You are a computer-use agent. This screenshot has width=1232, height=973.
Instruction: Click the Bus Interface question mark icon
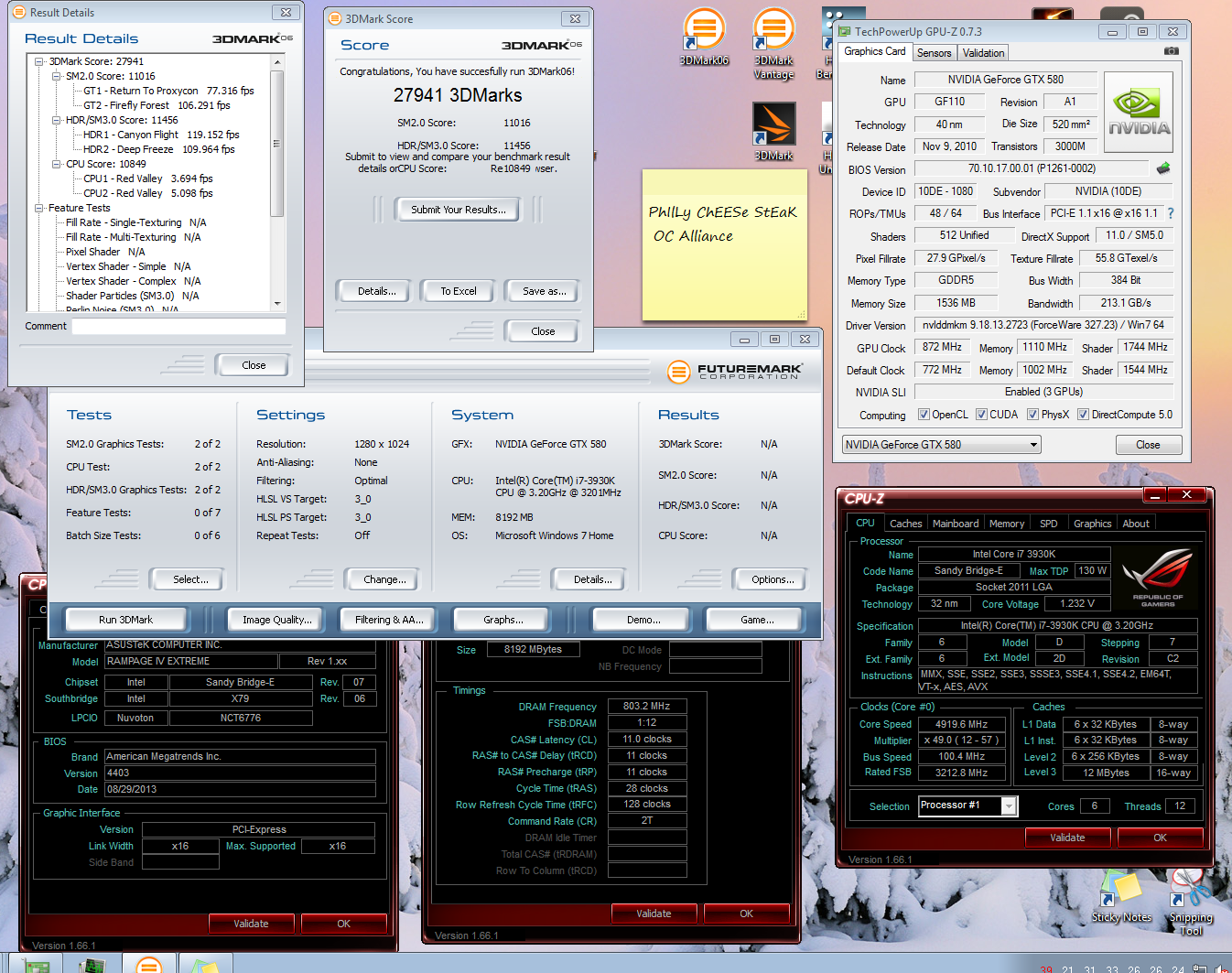coord(1170,213)
